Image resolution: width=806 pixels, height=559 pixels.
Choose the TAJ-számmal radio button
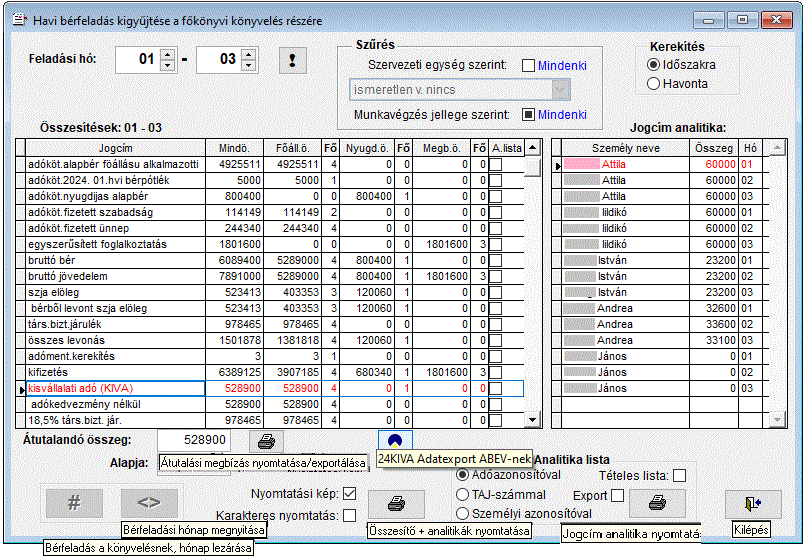[x=462, y=494]
